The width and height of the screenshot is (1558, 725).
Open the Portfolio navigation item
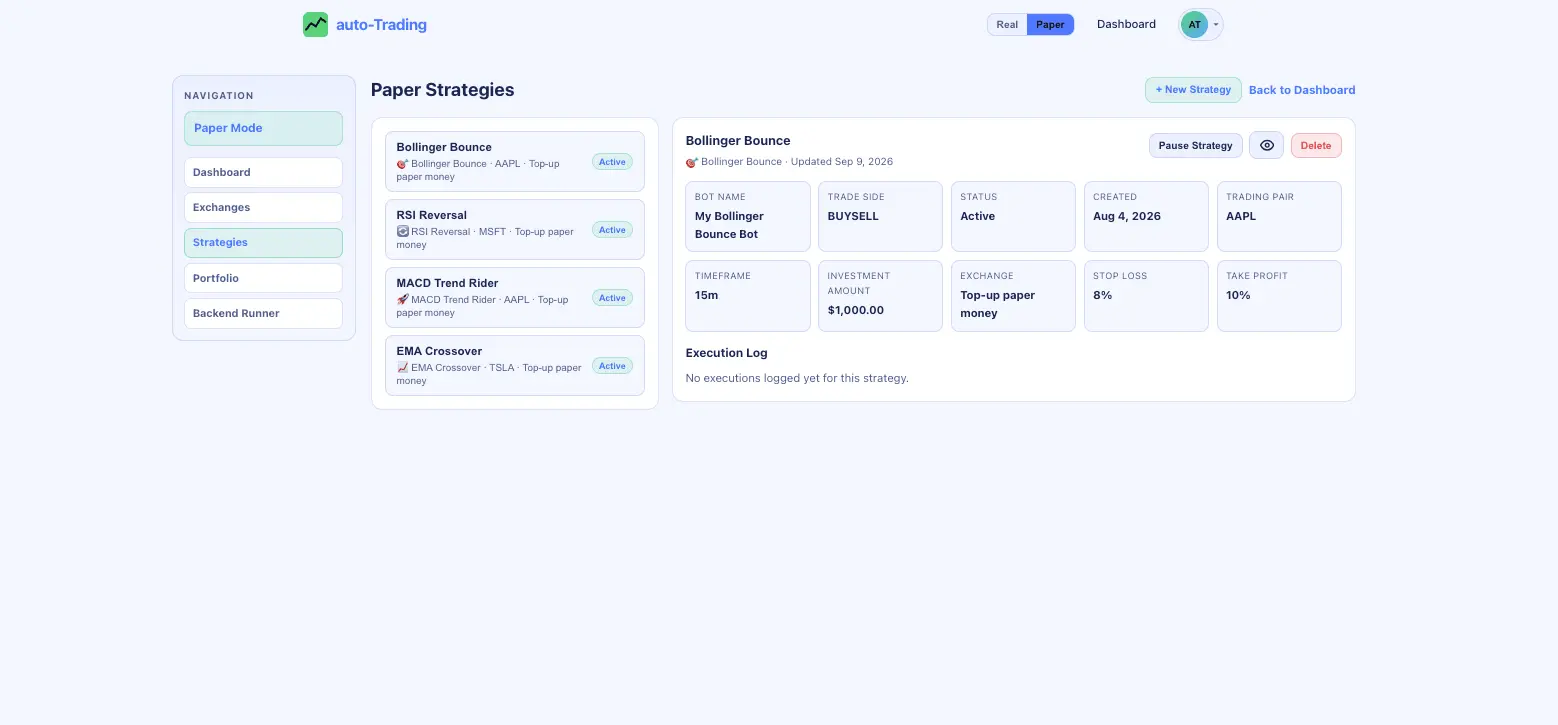[263, 278]
